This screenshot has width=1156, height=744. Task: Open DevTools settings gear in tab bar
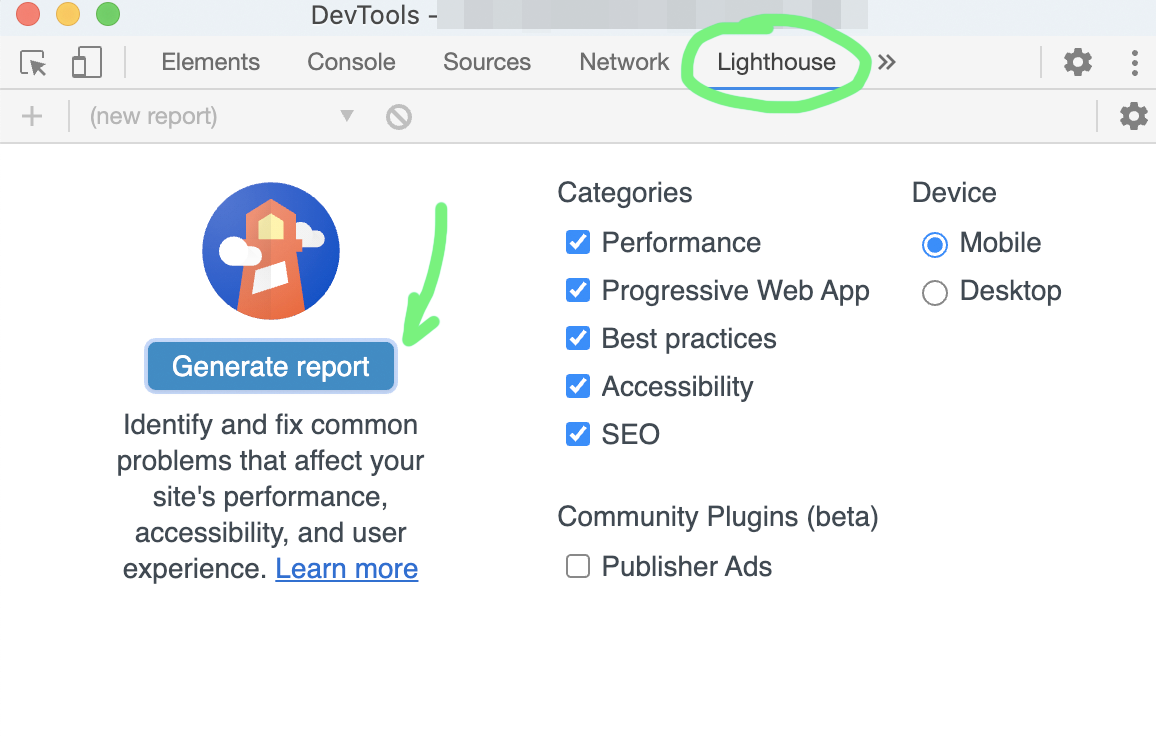coord(1077,63)
